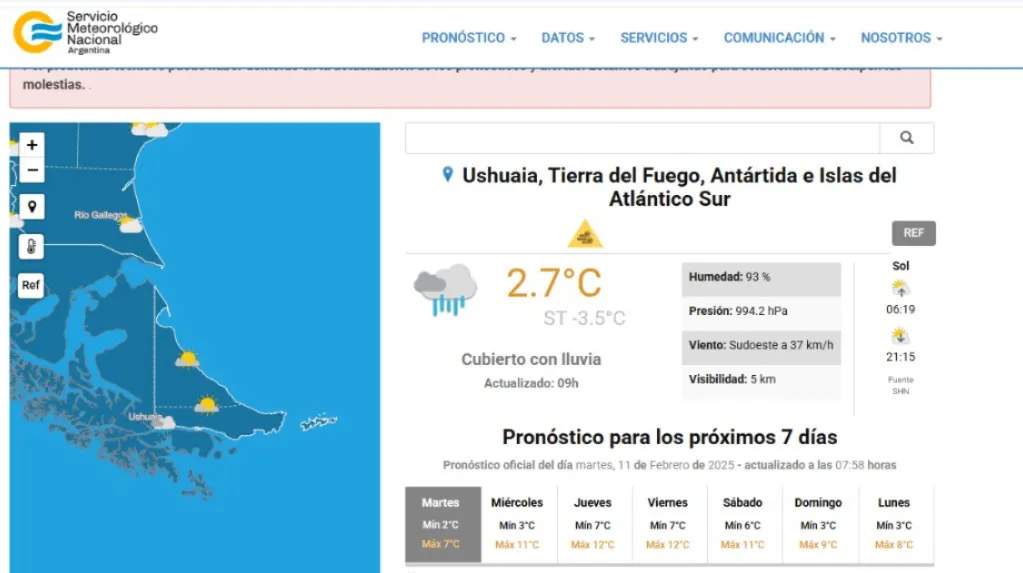Open the COMUNICACIÓN menu

click(779, 38)
